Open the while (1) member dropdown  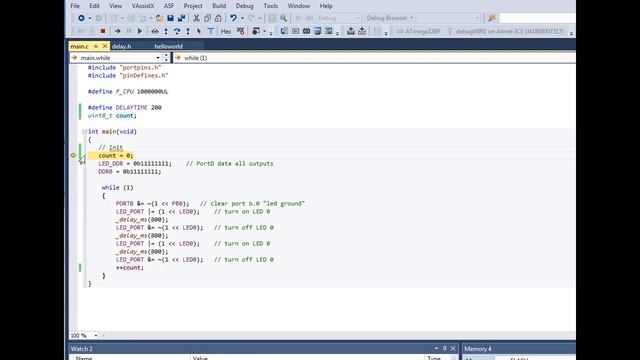pyautogui.click(x=374, y=58)
